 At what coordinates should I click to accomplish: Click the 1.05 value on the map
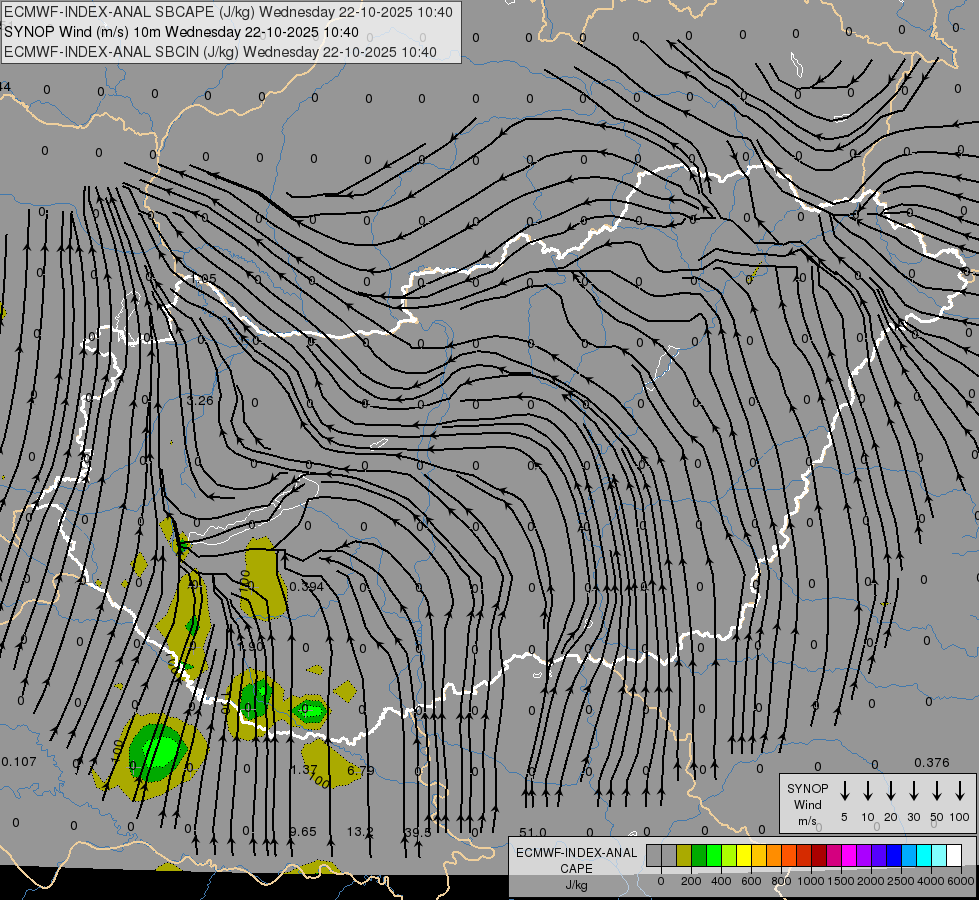(x=204, y=279)
